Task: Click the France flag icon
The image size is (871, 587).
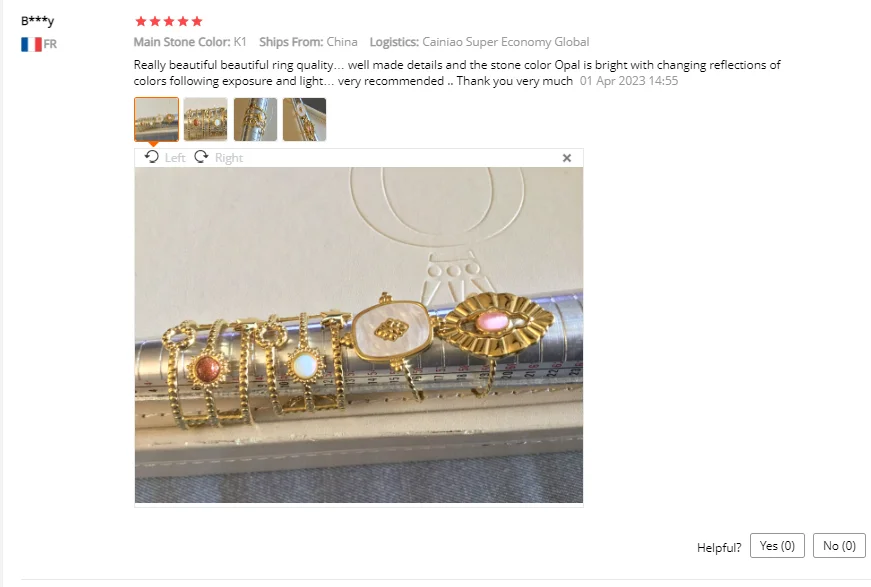Action: click(x=31, y=44)
